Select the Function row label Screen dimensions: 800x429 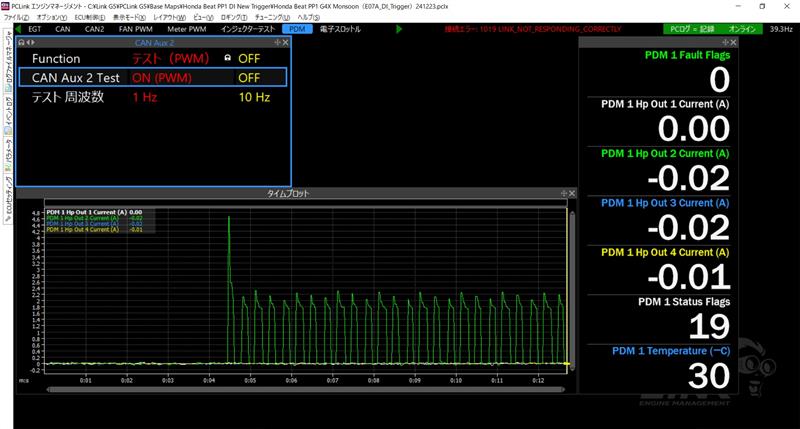coord(56,59)
